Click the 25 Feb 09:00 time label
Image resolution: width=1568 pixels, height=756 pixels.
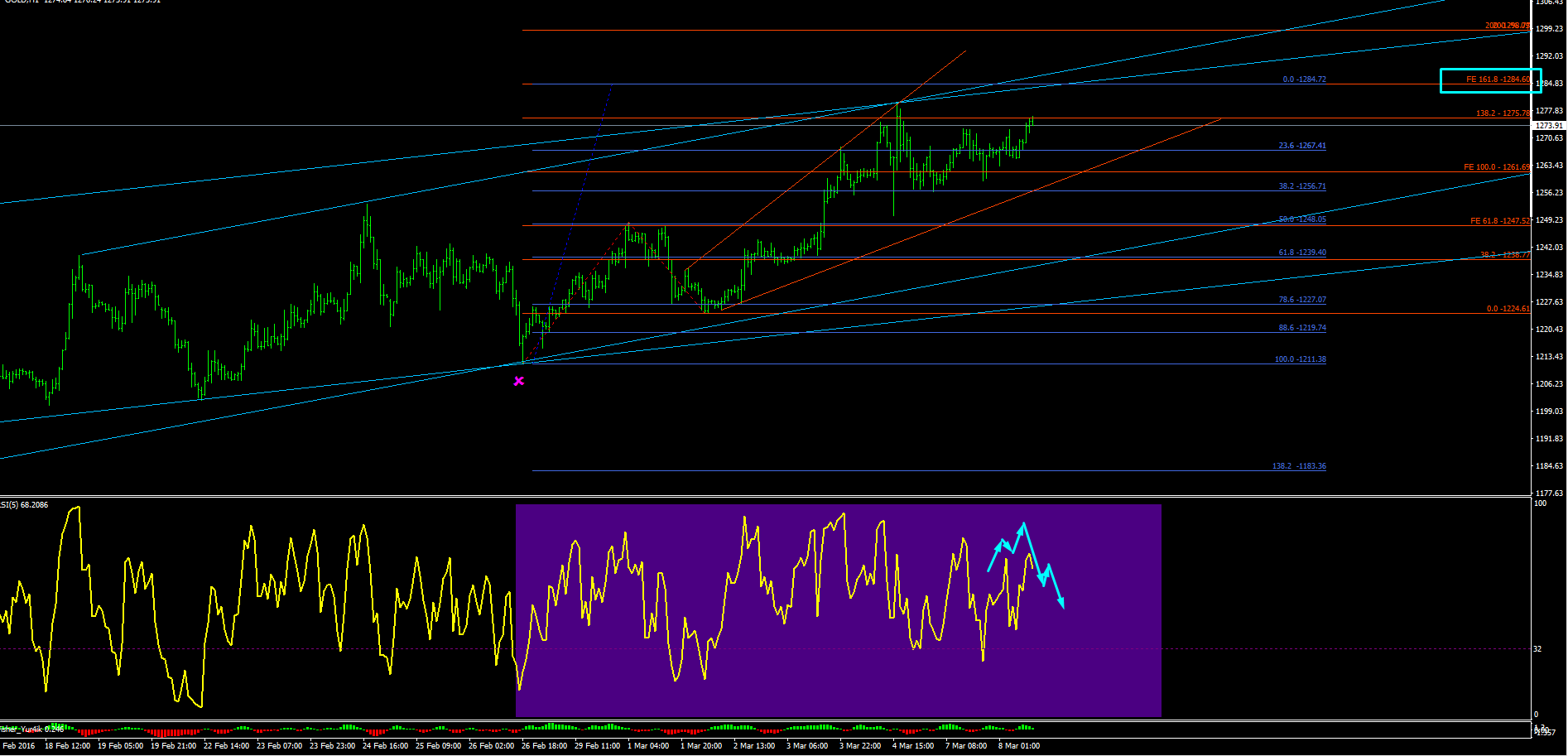pos(439,746)
